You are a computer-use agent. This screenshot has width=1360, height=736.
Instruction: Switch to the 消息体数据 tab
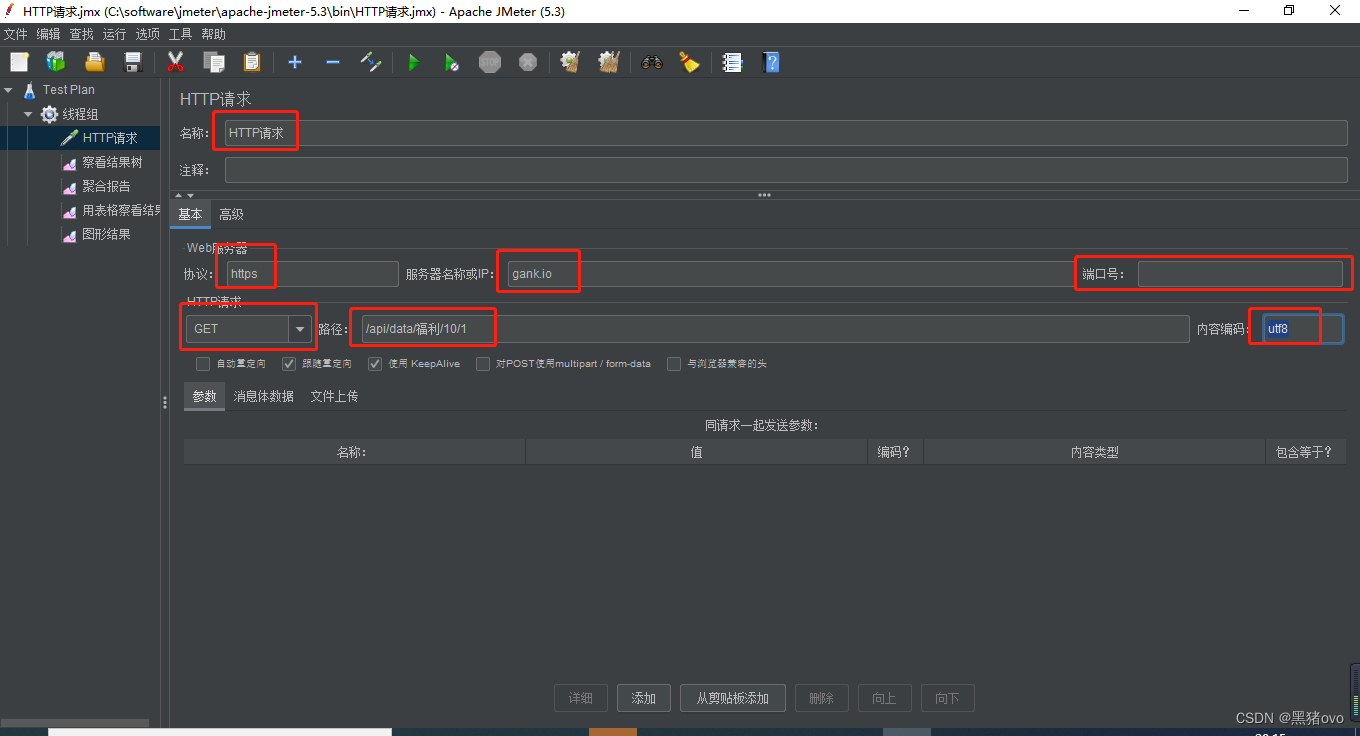(x=263, y=397)
